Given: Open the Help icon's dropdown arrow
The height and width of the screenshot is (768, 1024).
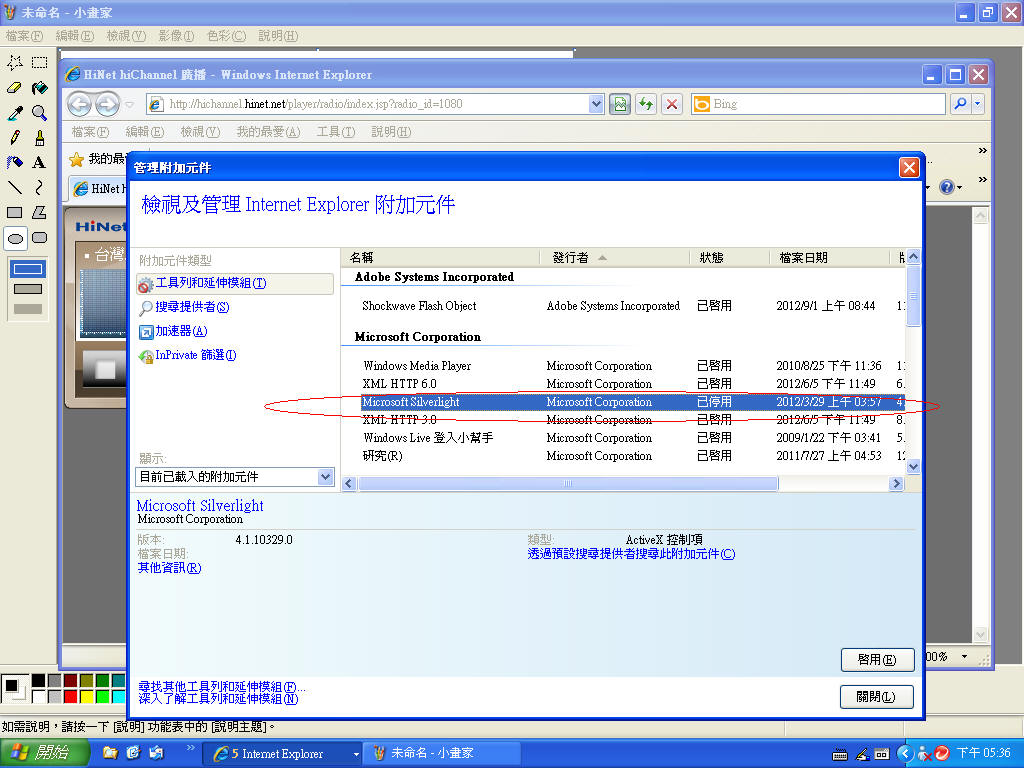Looking at the screenshot, I should tap(959, 188).
